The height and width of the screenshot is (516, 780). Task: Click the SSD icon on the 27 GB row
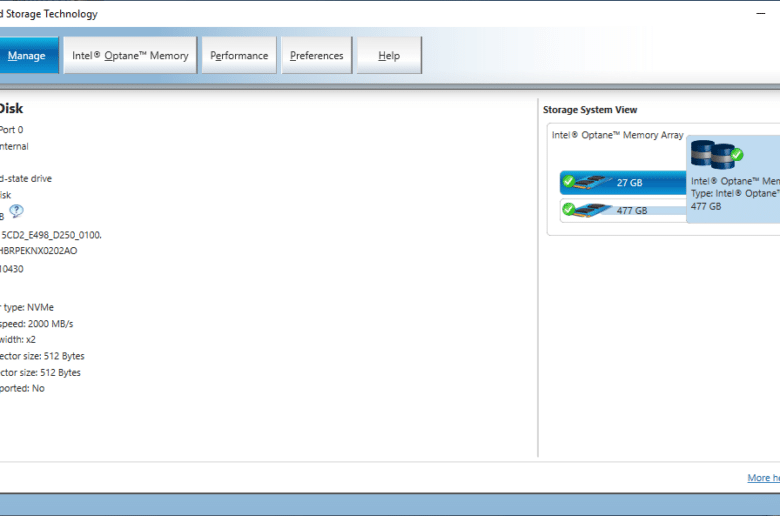[x=594, y=182]
